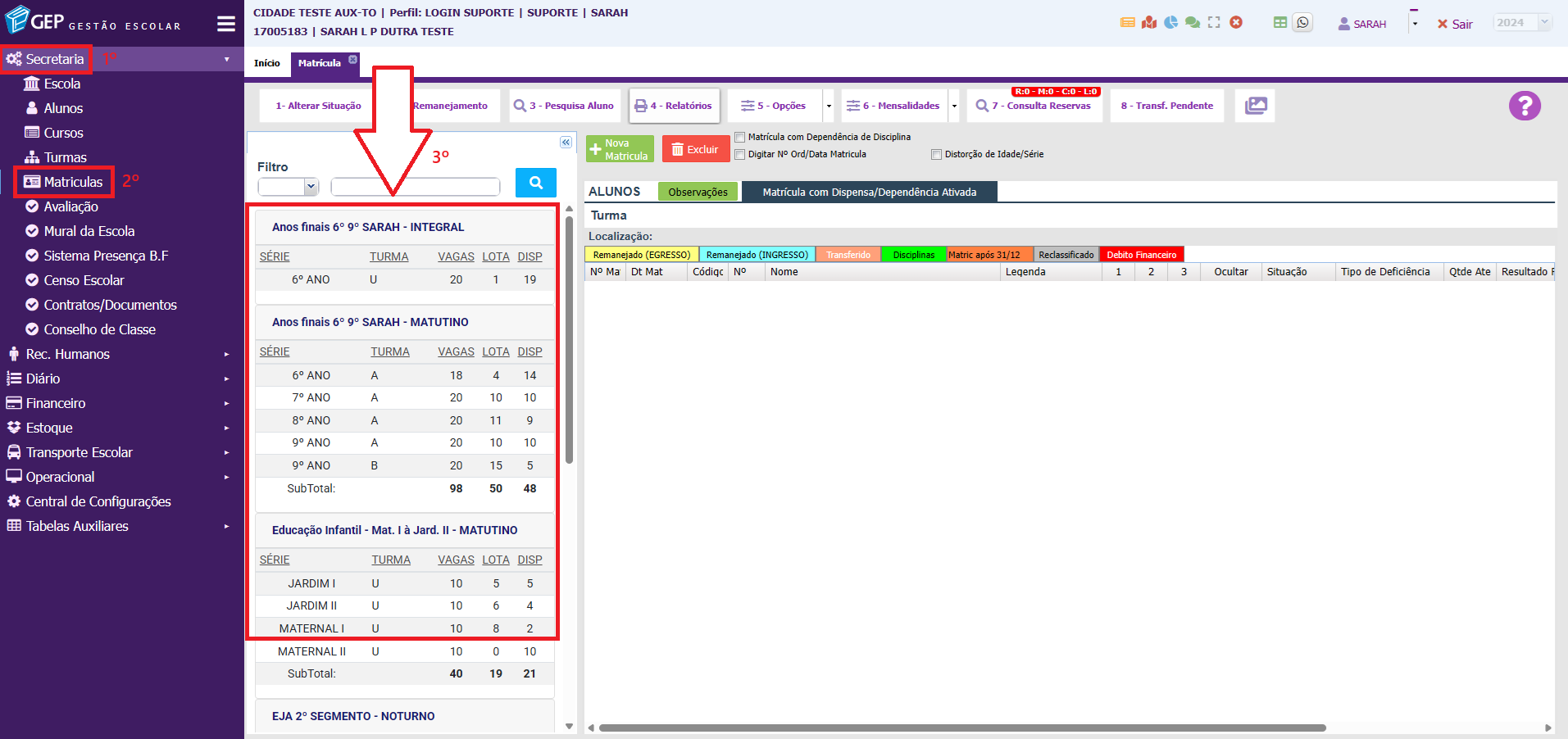
Task: Check Digitar Nº Ord/Data Matrícula
Action: (x=740, y=154)
